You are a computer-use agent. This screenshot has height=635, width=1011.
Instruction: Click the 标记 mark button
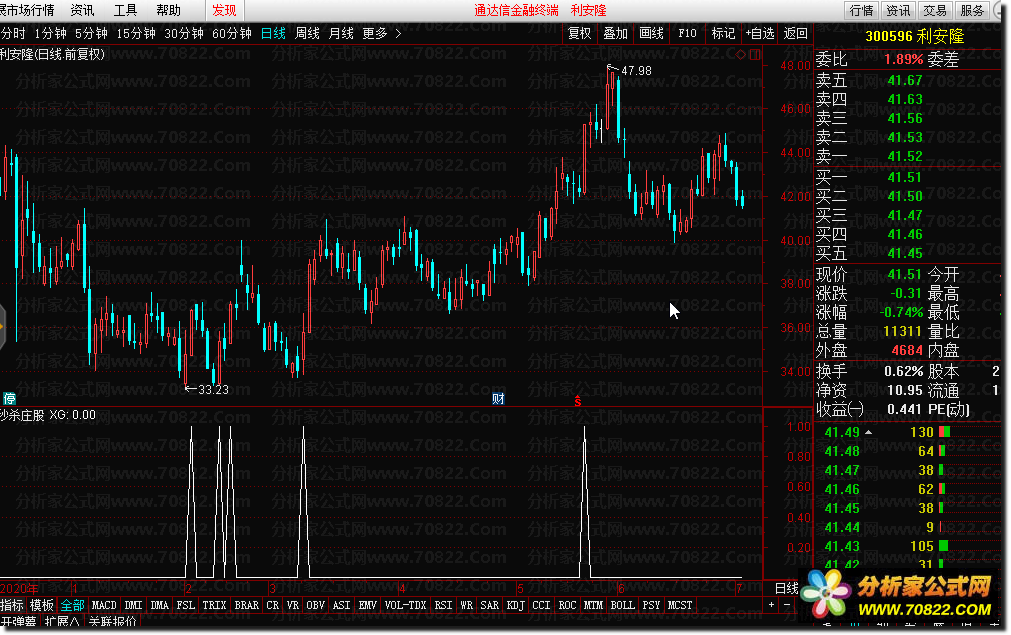click(x=723, y=34)
